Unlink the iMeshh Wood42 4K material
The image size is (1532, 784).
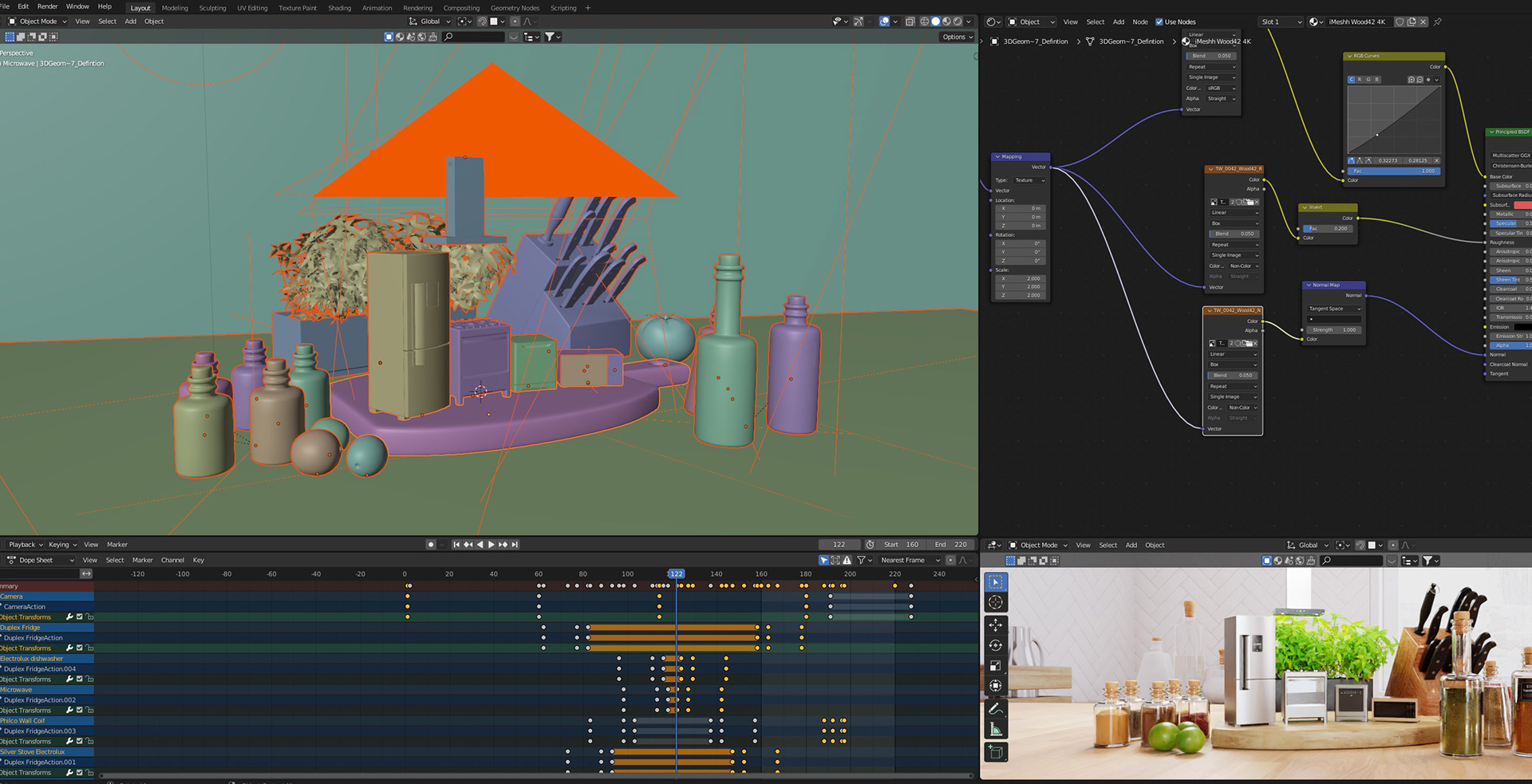click(x=1423, y=22)
